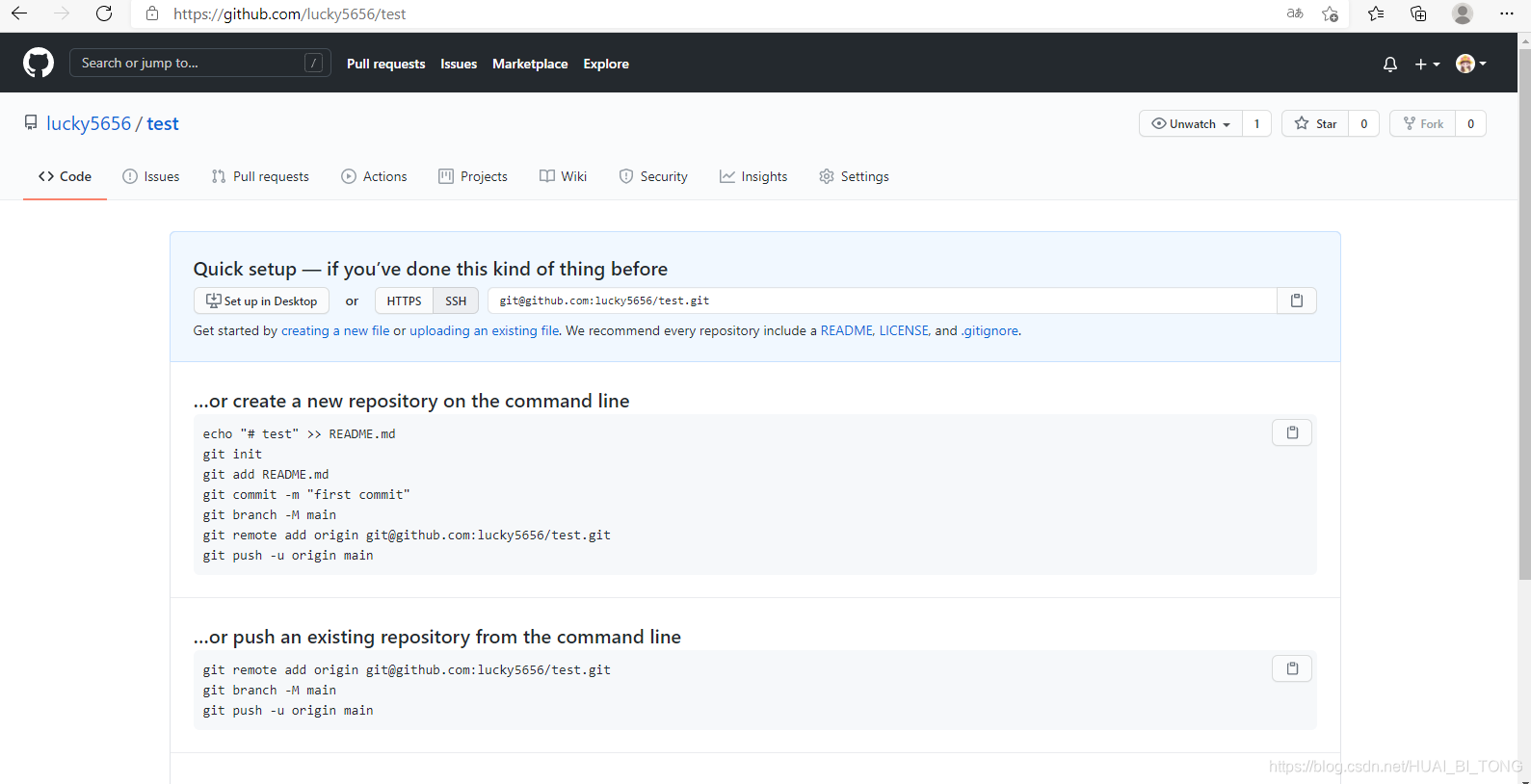The width and height of the screenshot is (1531, 784).
Task: Follow the uploading an existing file link
Action: click(485, 330)
